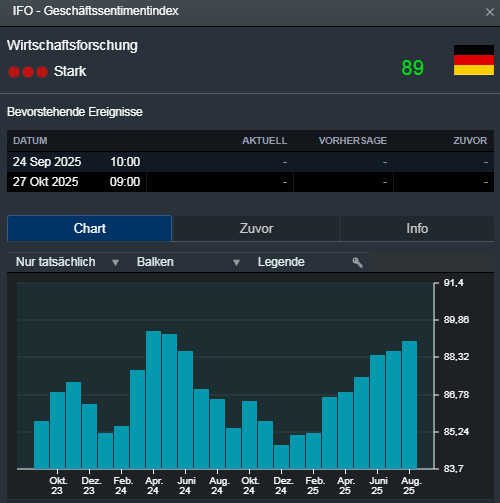This screenshot has height=503, width=500.
Task: Click the 09:00 time cell
Action: [x=125, y=182]
